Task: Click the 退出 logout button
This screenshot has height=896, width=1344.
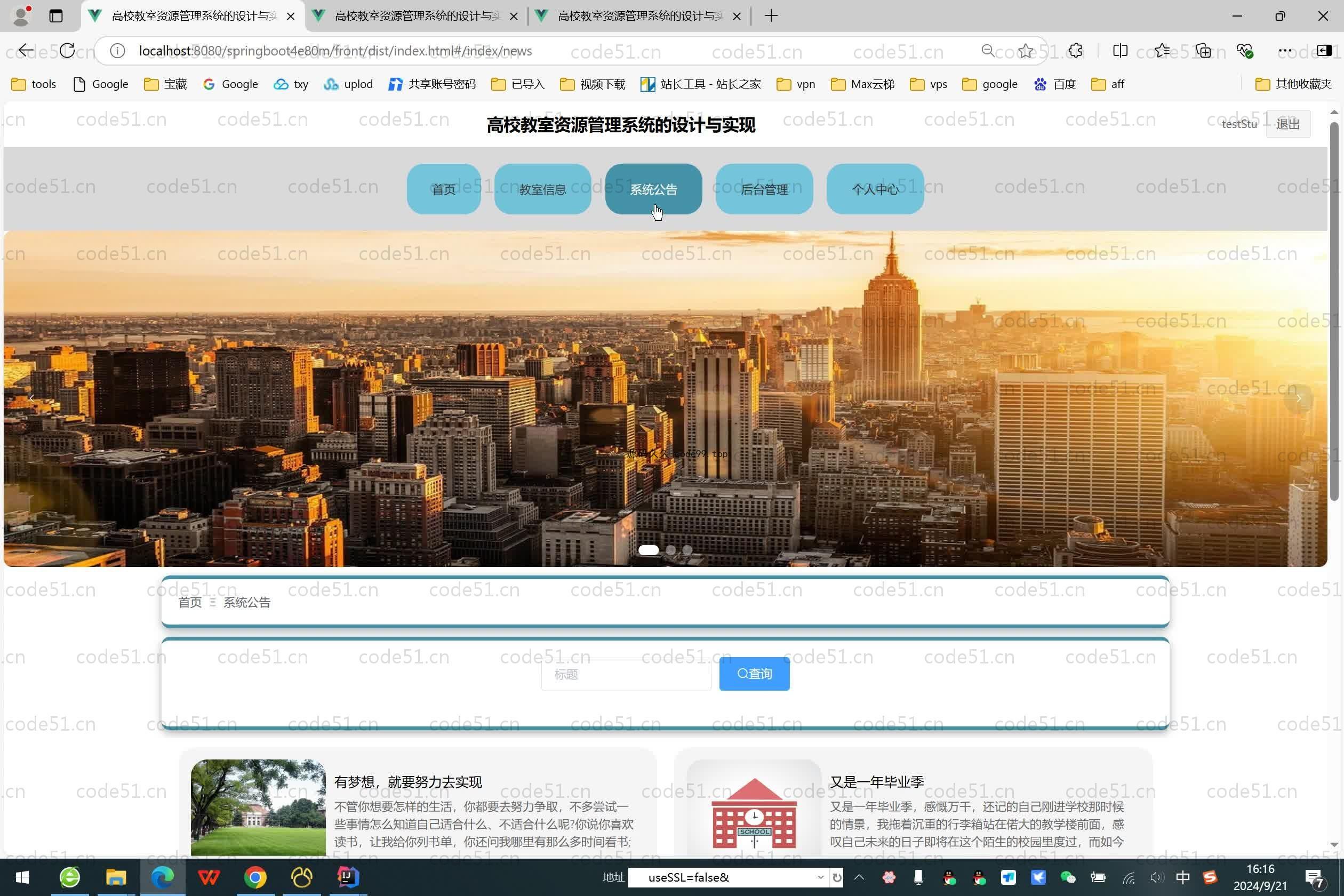Action: click(1288, 124)
